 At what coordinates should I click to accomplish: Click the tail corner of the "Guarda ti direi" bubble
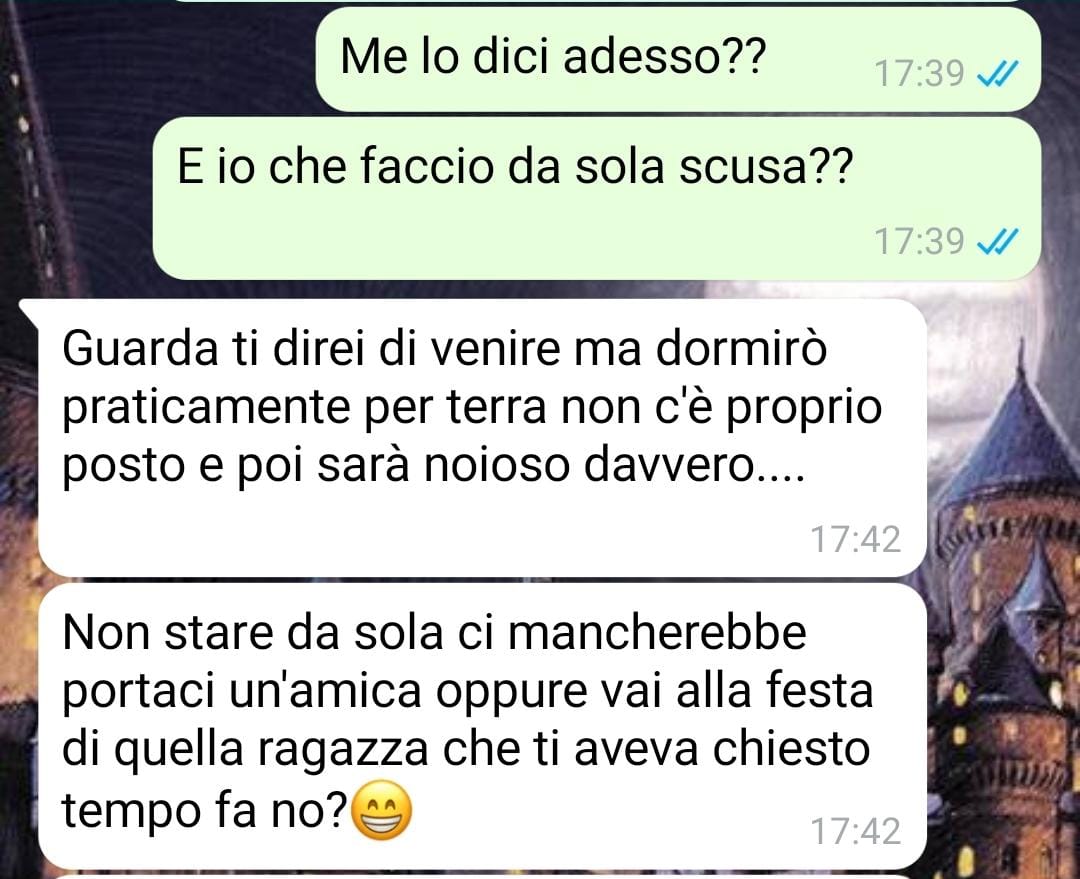point(30,310)
